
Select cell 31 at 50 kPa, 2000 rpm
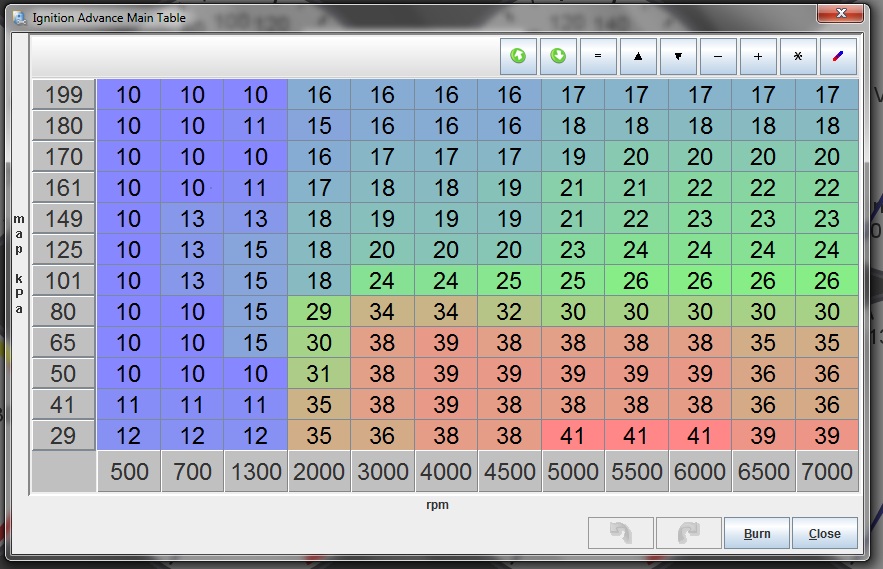(319, 374)
